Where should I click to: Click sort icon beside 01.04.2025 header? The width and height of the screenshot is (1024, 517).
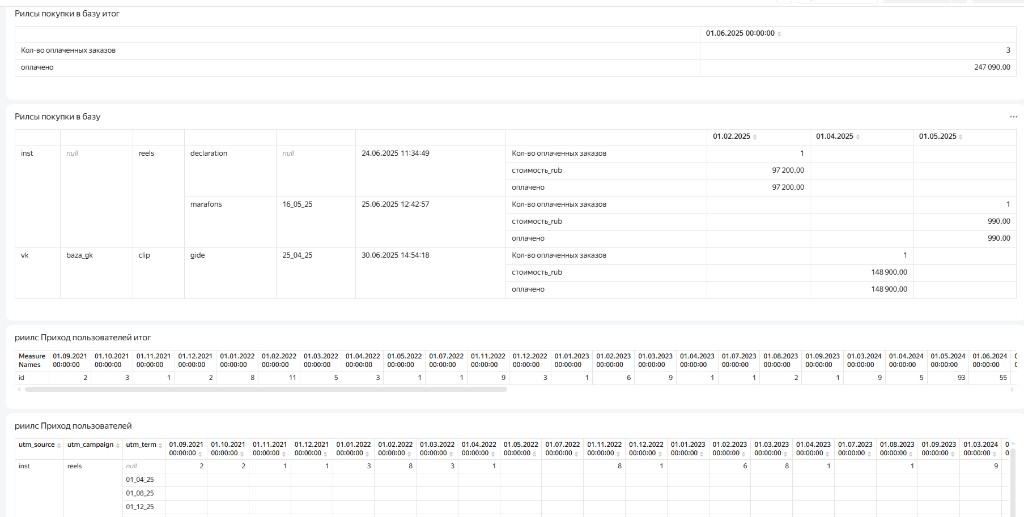[858, 137]
